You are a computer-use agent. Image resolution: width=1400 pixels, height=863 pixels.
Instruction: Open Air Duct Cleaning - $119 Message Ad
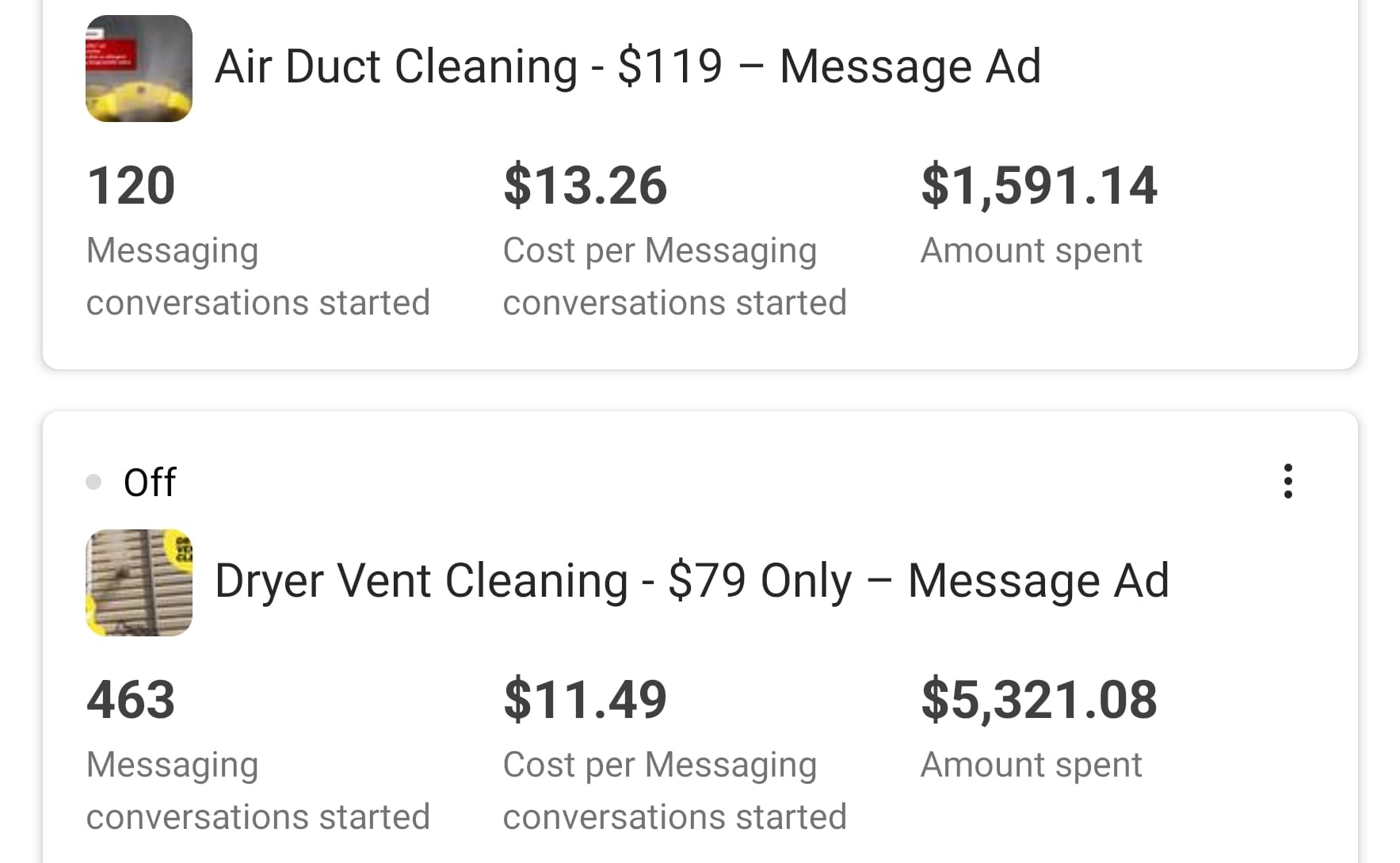click(628, 67)
